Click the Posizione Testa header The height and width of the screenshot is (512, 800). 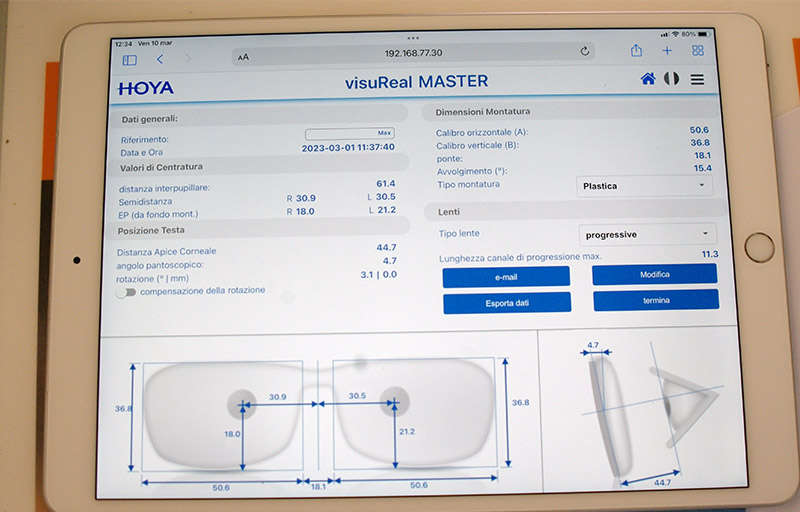tap(259, 229)
